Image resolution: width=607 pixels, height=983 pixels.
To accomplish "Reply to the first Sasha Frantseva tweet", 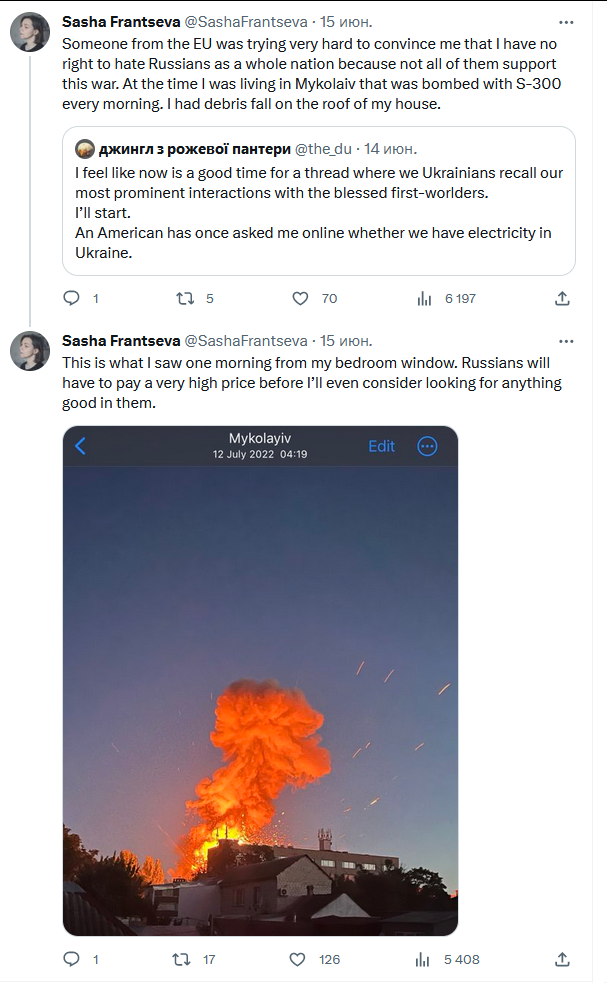I will 71,298.
